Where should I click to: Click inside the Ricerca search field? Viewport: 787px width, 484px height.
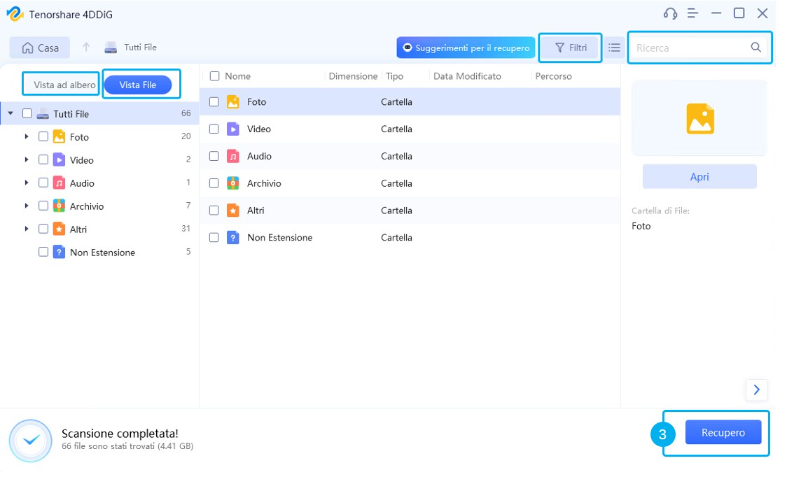coord(690,47)
